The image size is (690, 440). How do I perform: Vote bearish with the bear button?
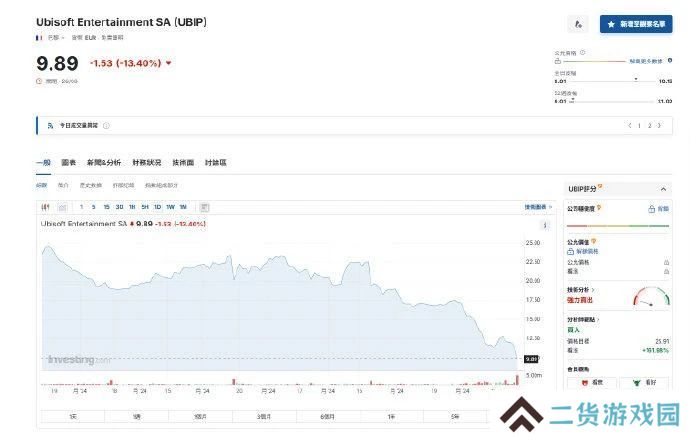pyautogui.click(x=592, y=383)
